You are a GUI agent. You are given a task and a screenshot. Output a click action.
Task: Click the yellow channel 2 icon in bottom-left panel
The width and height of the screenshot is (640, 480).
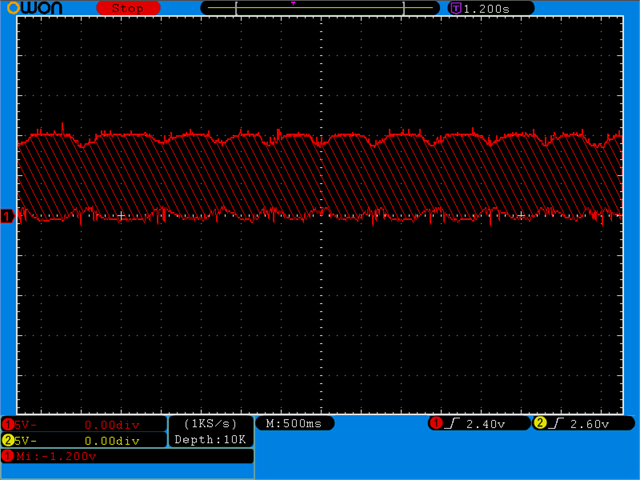click(x=8, y=440)
